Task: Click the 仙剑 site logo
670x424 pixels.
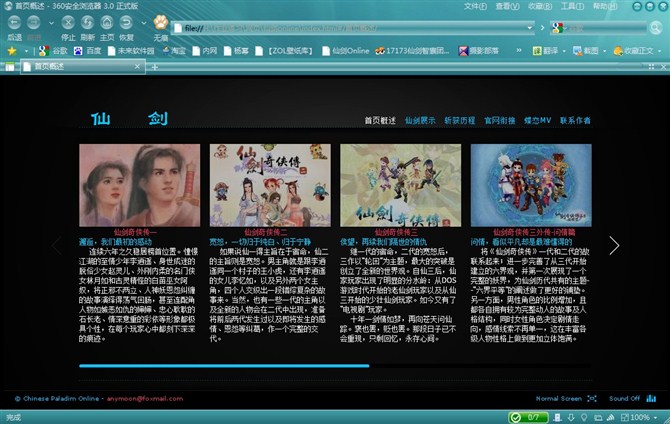Action: [129, 118]
